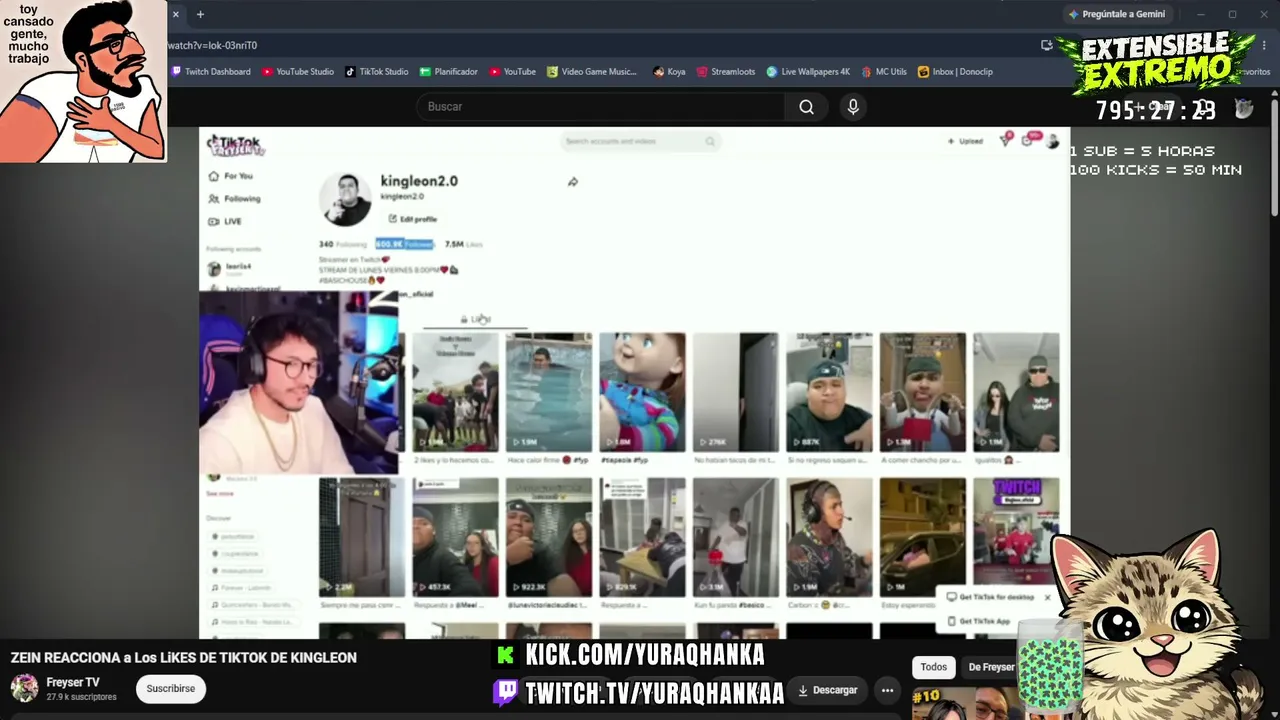Open the three-dot more actions menu

pyautogui.click(x=887, y=690)
